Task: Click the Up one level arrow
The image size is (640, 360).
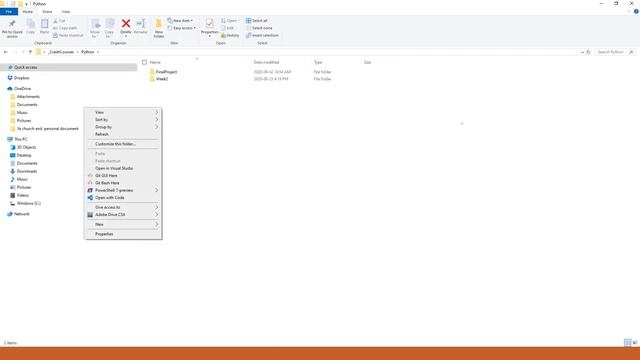Action: 30,52
